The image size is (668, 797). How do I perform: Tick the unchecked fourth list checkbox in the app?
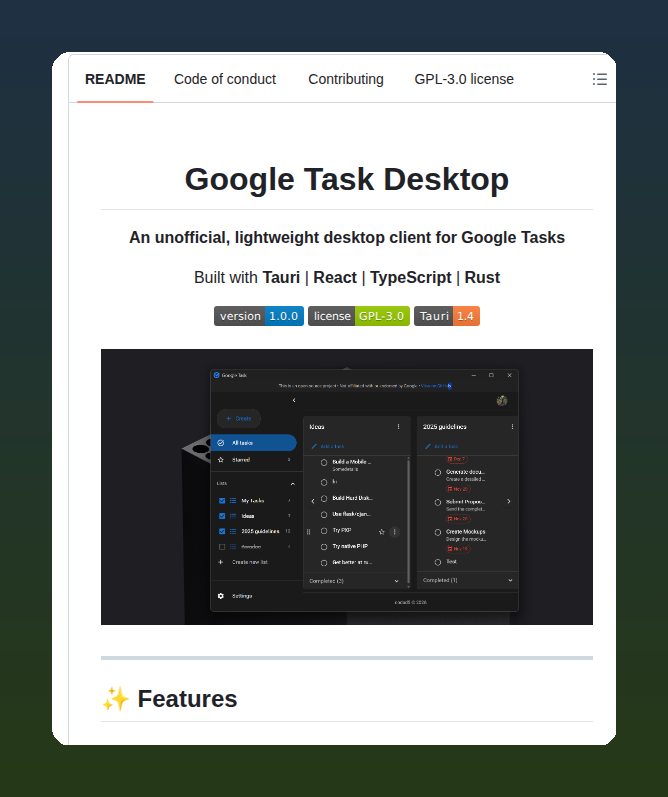pos(222,547)
